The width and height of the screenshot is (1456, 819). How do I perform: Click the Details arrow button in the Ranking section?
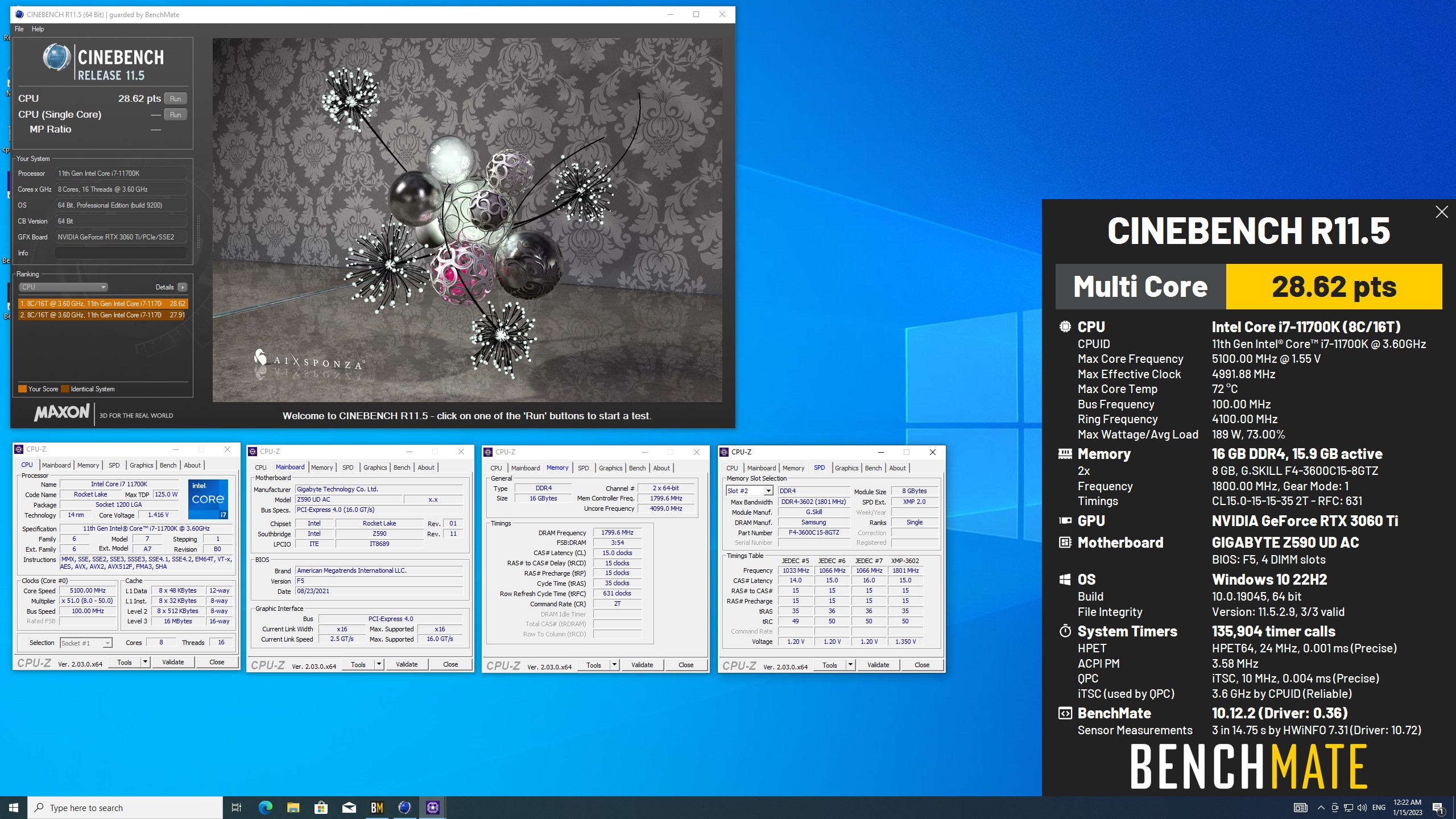click(182, 287)
